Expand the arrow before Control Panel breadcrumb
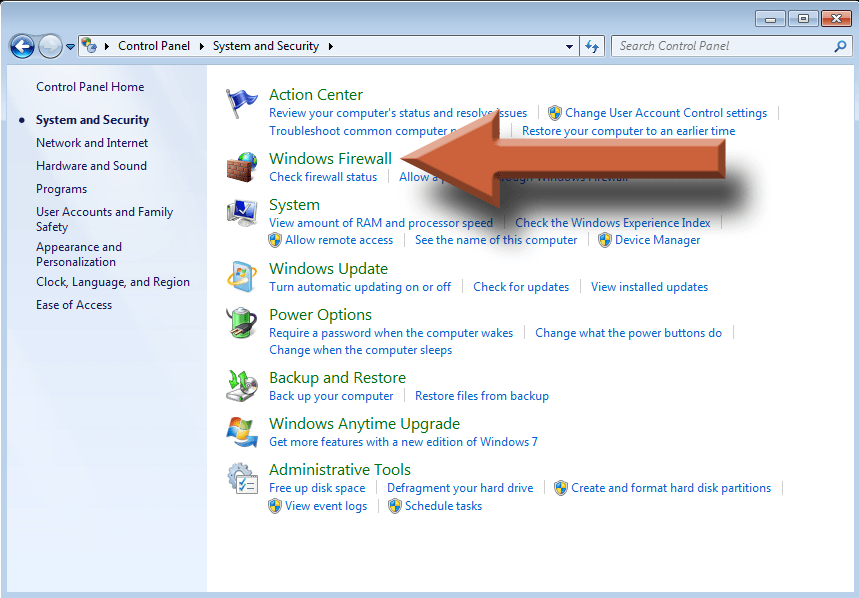Image resolution: width=859 pixels, height=598 pixels. coord(107,46)
